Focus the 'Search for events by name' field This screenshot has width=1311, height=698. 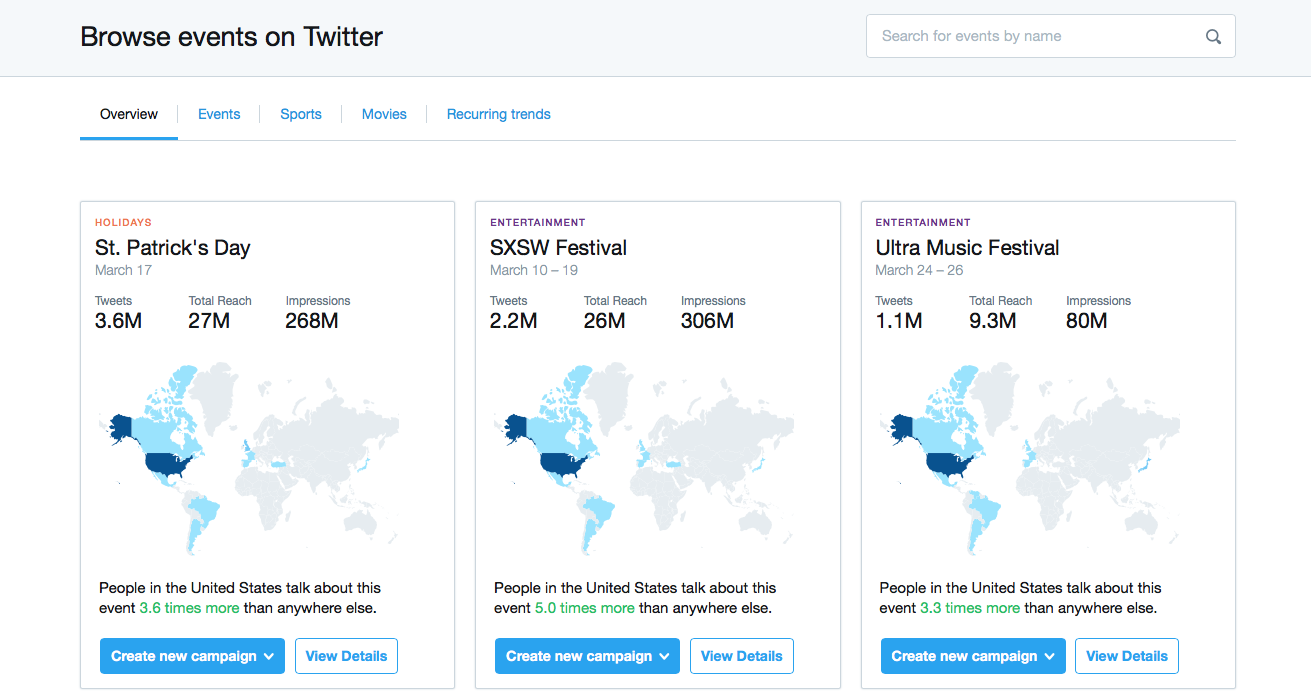tap(1050, 36)
